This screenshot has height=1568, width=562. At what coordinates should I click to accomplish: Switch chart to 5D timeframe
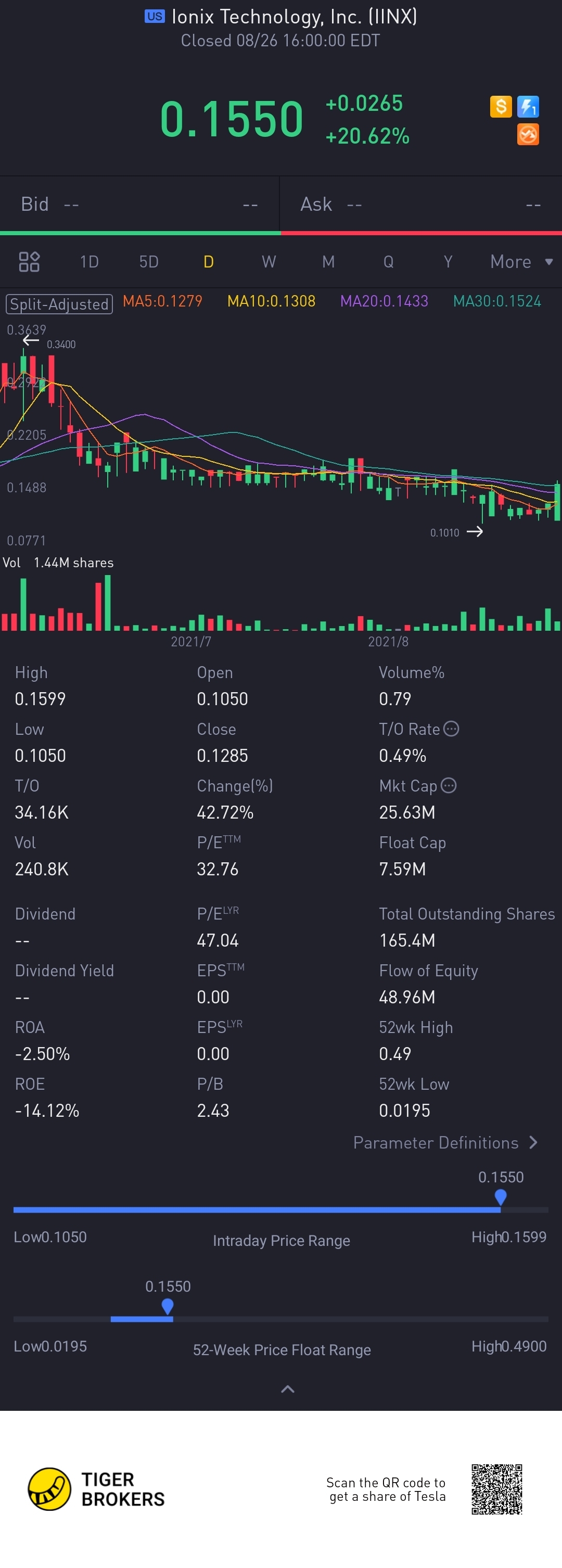149,262
